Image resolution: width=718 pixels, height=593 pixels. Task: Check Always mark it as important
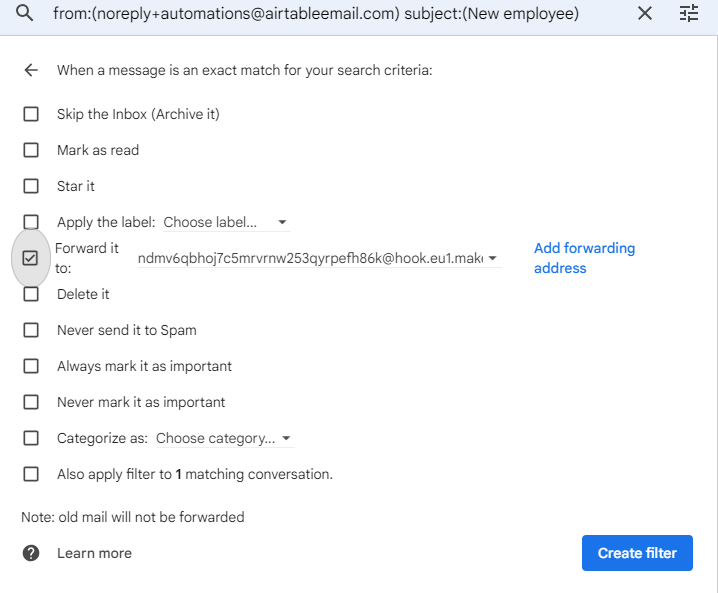coord(31,366)
